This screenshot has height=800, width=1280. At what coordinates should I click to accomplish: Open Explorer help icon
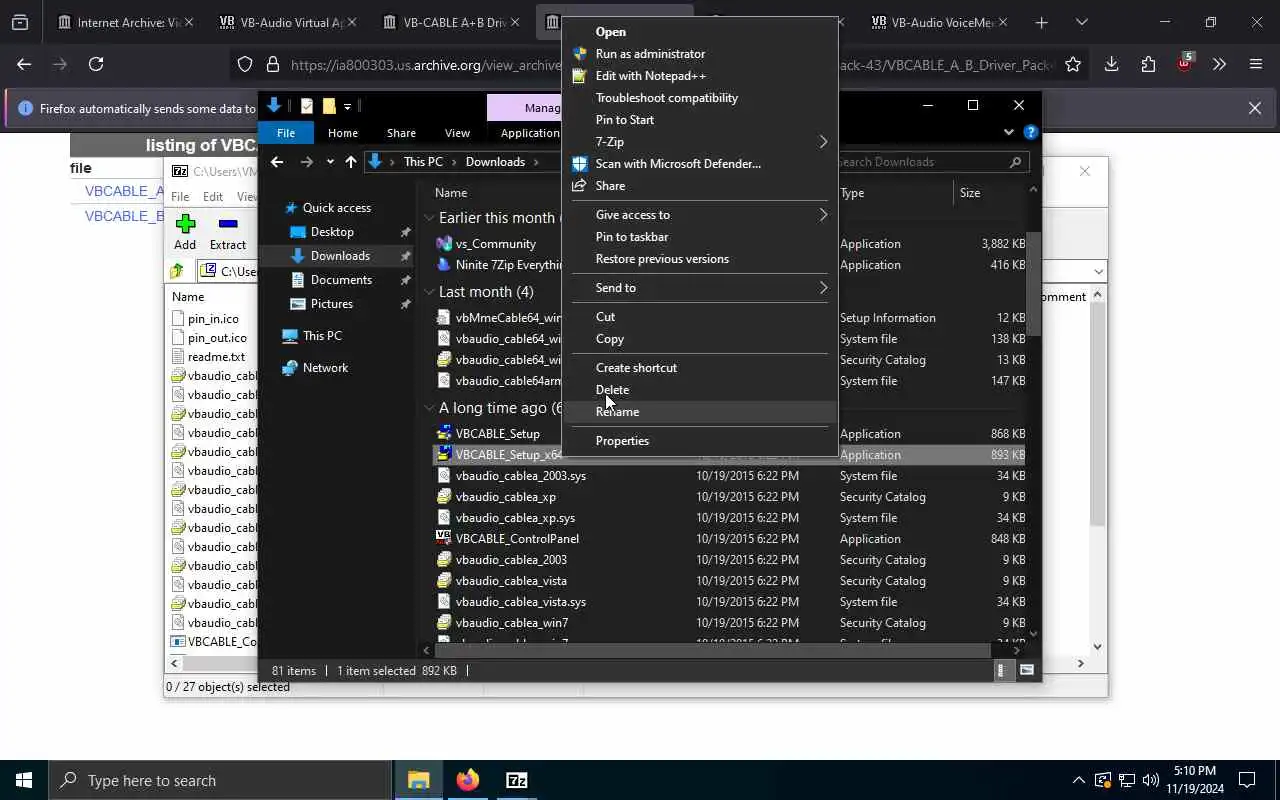[x=1031, y=132]
